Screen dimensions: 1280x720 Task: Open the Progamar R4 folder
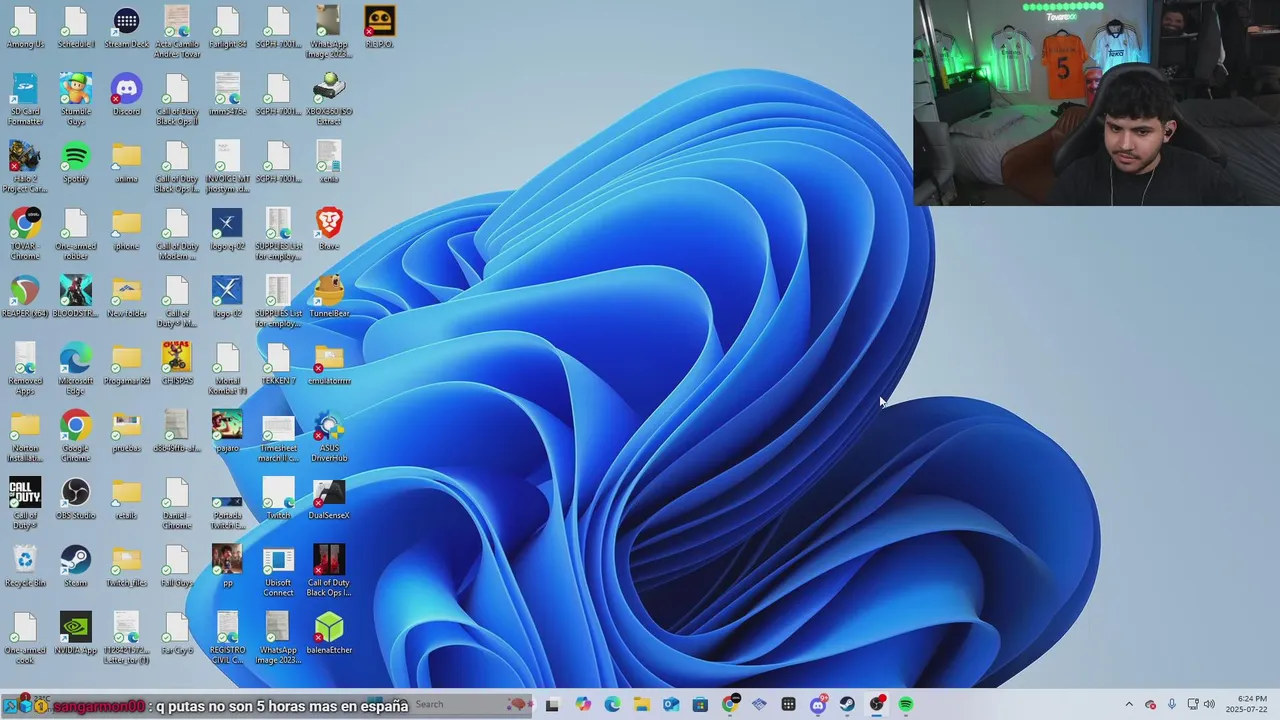[x=126, y=364]
